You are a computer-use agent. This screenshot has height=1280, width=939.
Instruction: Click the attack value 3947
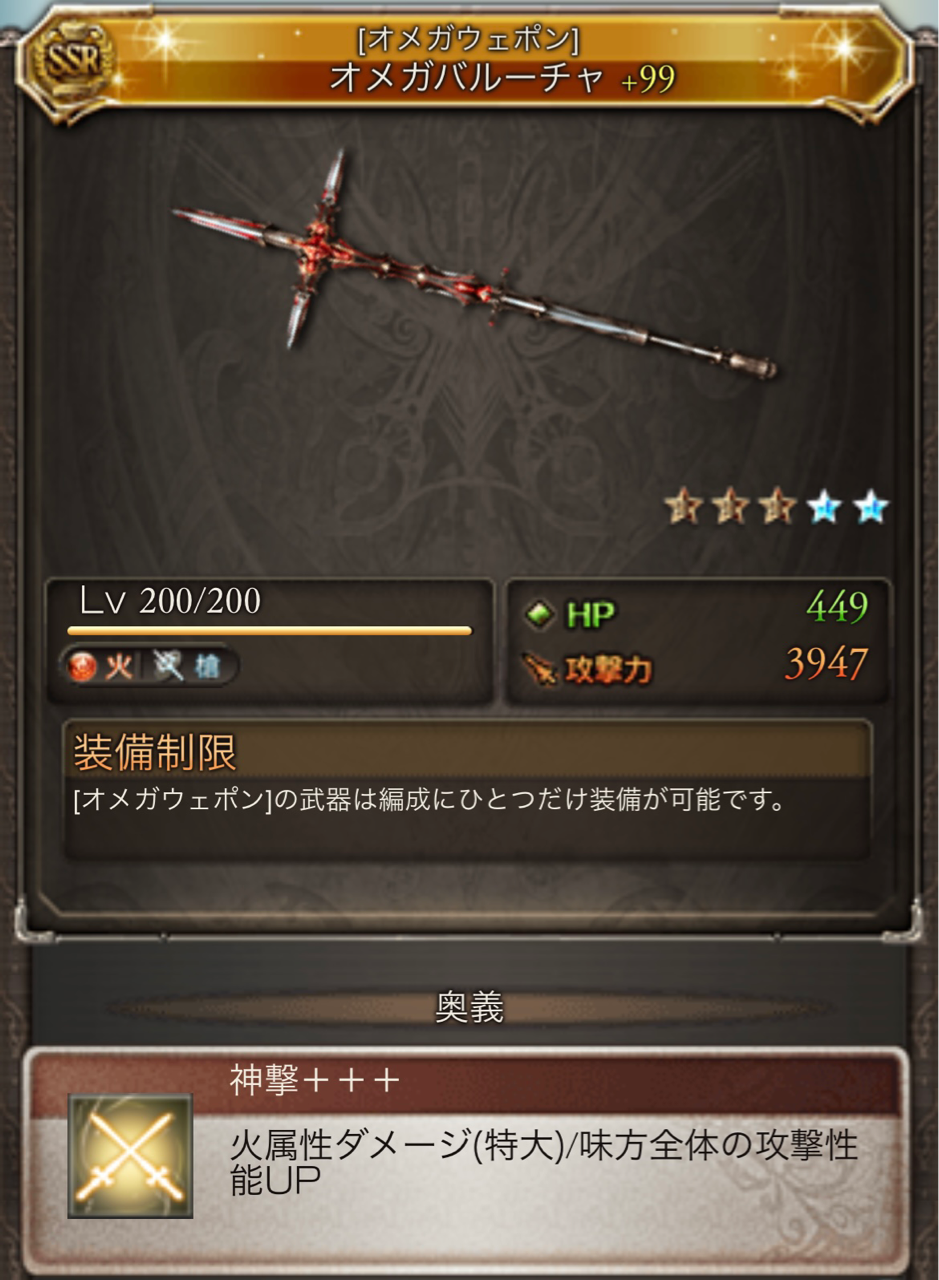pos(825,665)
